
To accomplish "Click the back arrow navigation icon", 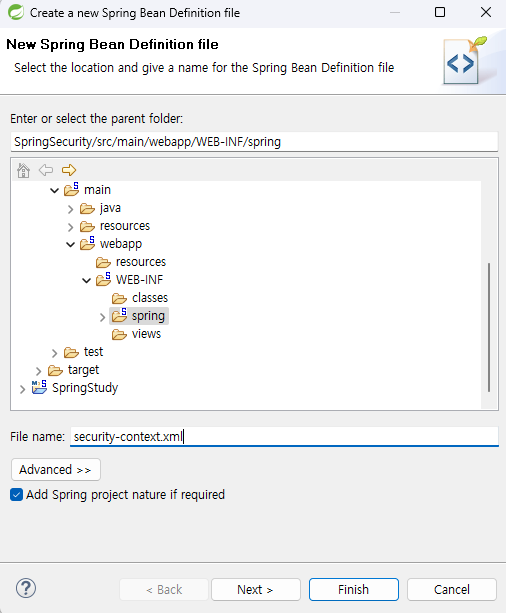I will pos(46,170).
